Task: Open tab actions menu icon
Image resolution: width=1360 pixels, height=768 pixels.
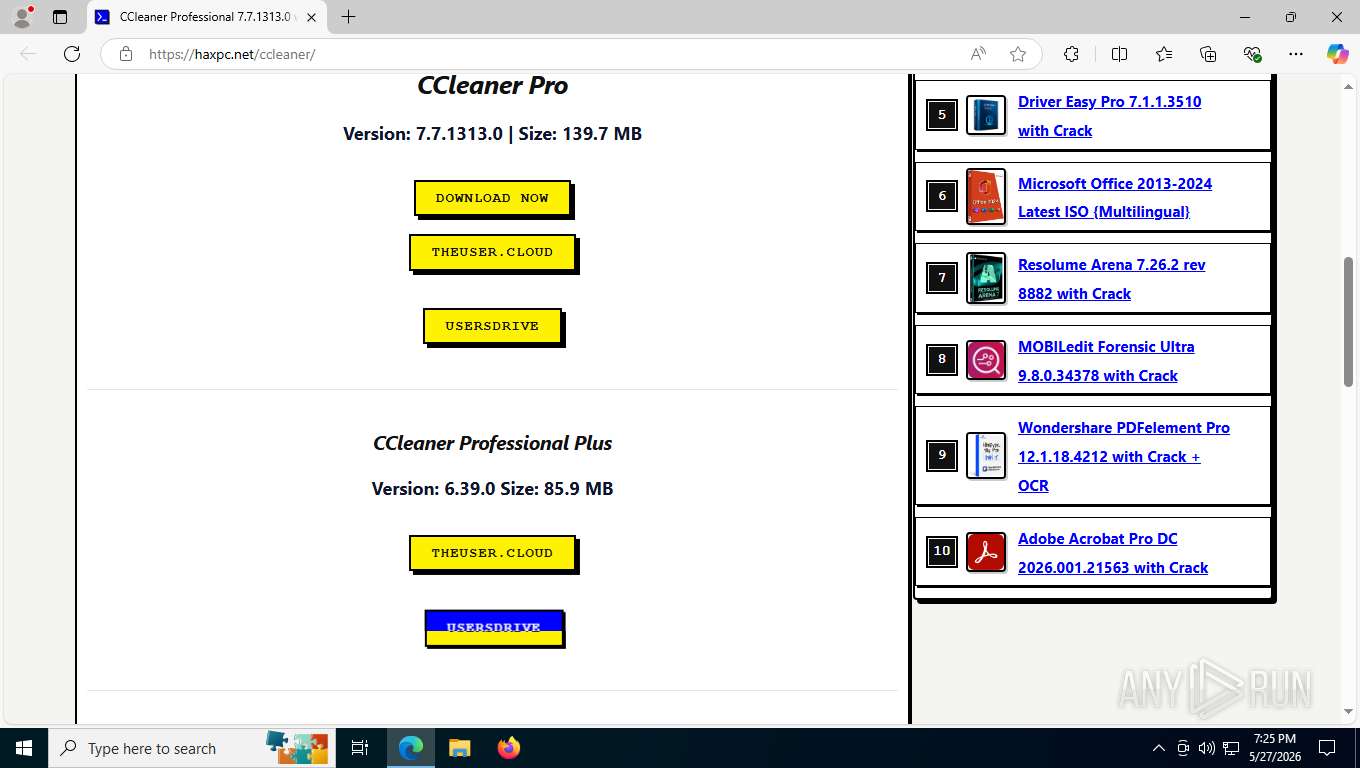Action: tap(60, 17)
